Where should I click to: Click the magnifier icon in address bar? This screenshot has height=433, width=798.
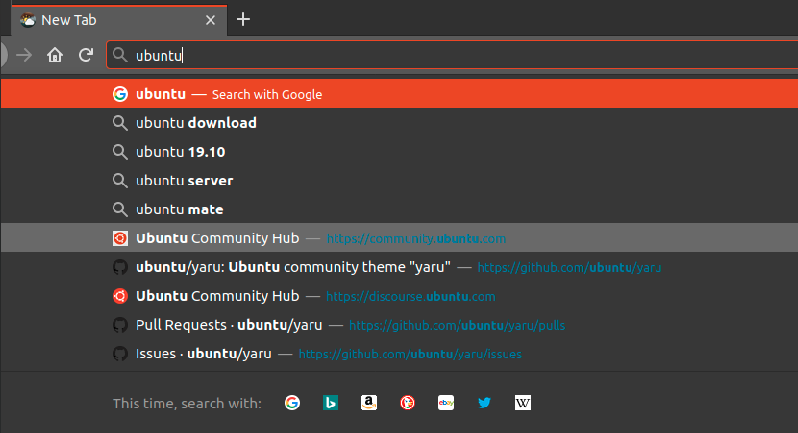[120, 55]
